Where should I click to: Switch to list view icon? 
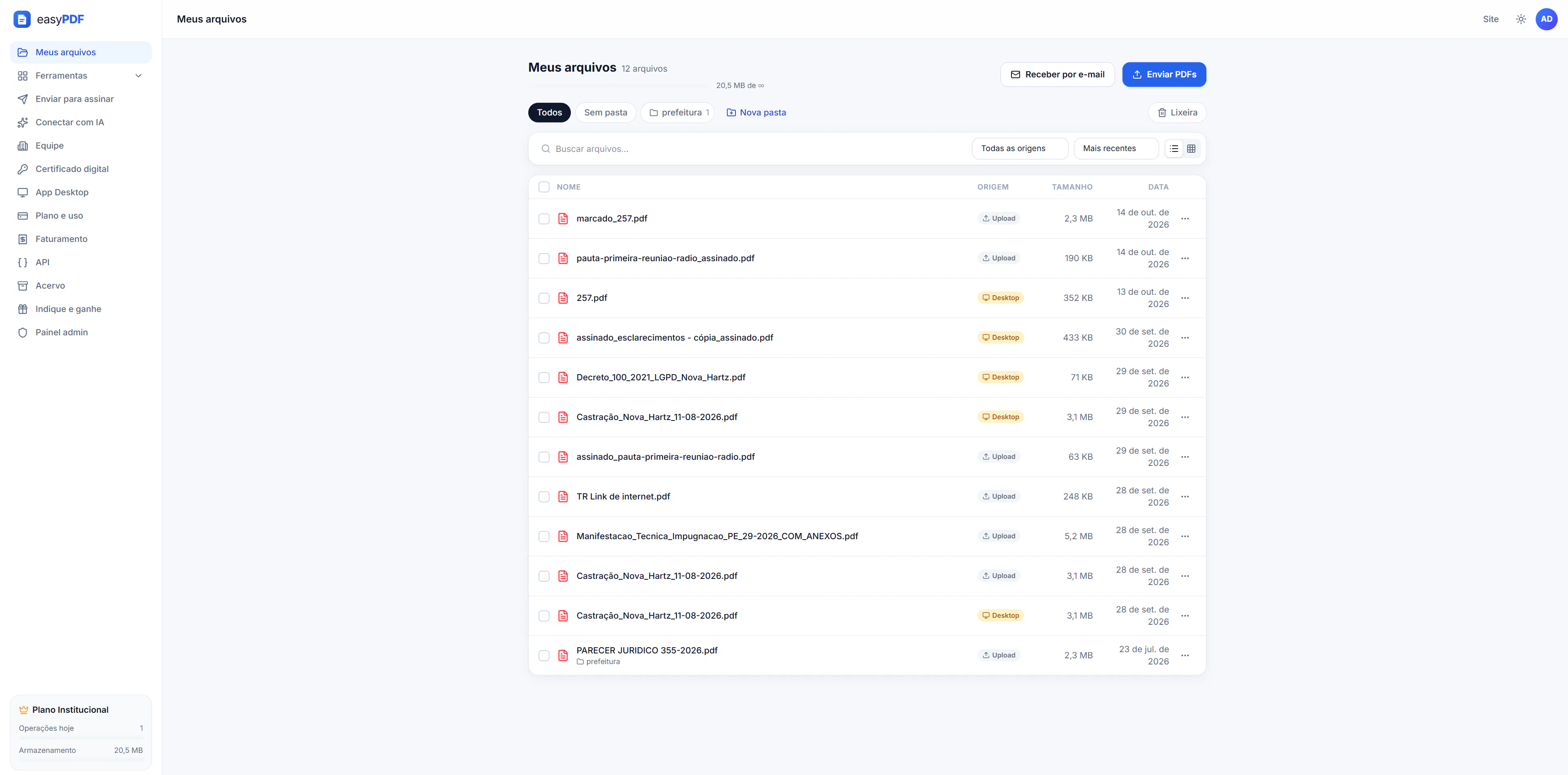pyautogui.click(x=1174, y=149)
